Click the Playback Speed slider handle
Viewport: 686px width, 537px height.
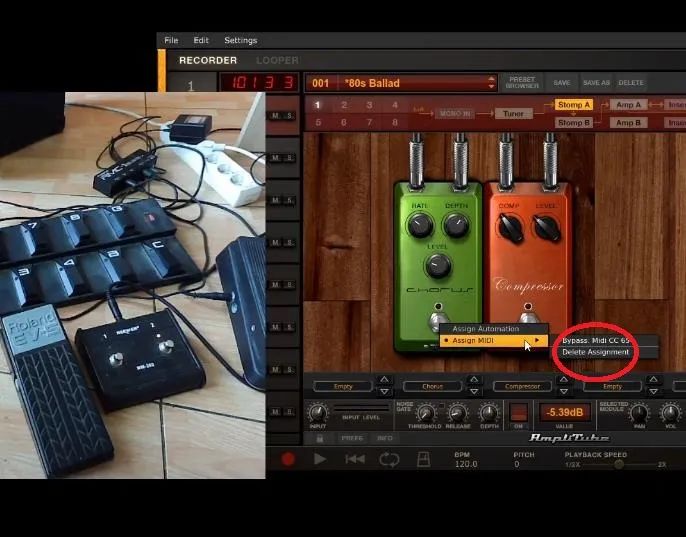pos(619,464)
